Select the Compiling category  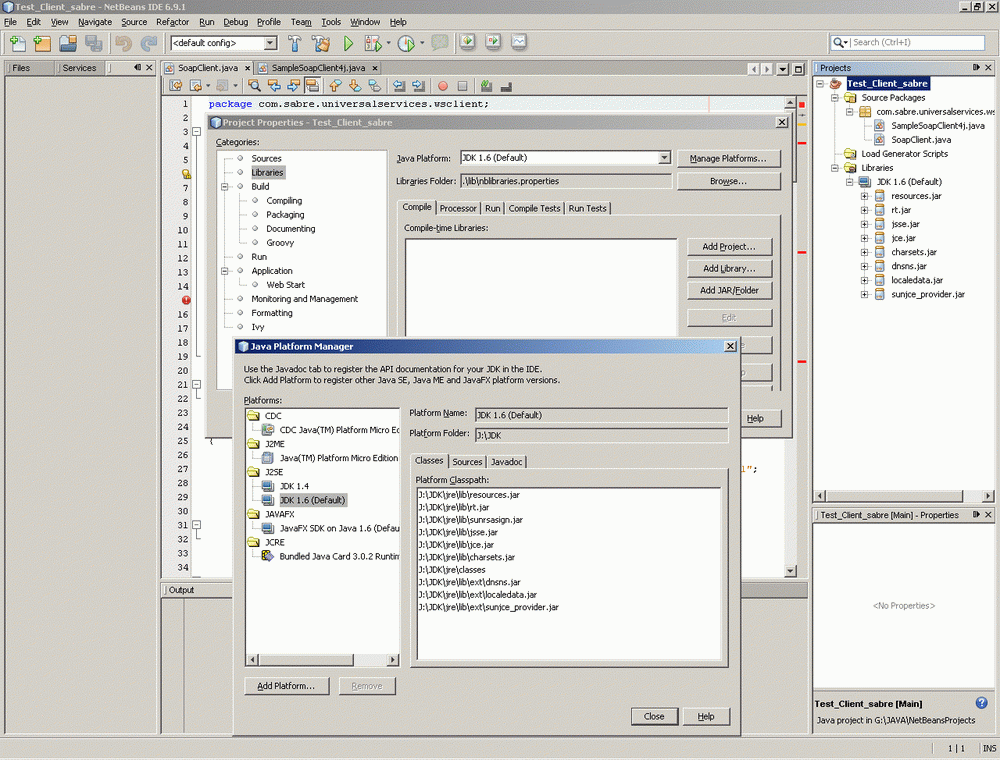click(x=284, y=201)
